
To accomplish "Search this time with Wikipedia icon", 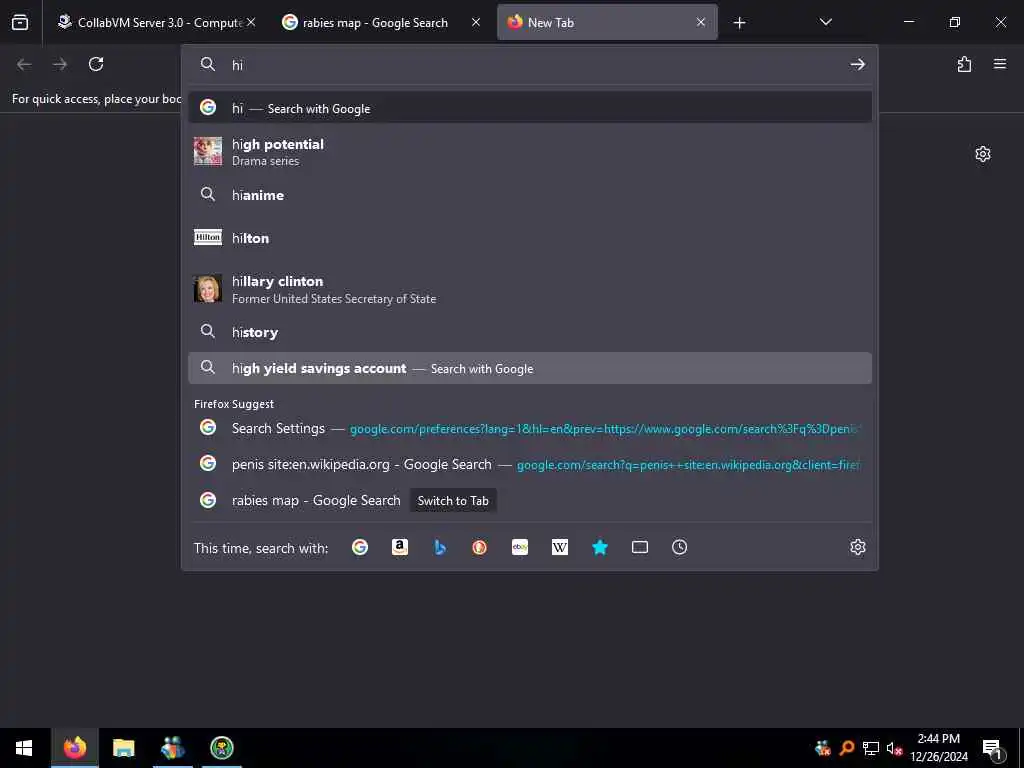I will tap(560, 547).
